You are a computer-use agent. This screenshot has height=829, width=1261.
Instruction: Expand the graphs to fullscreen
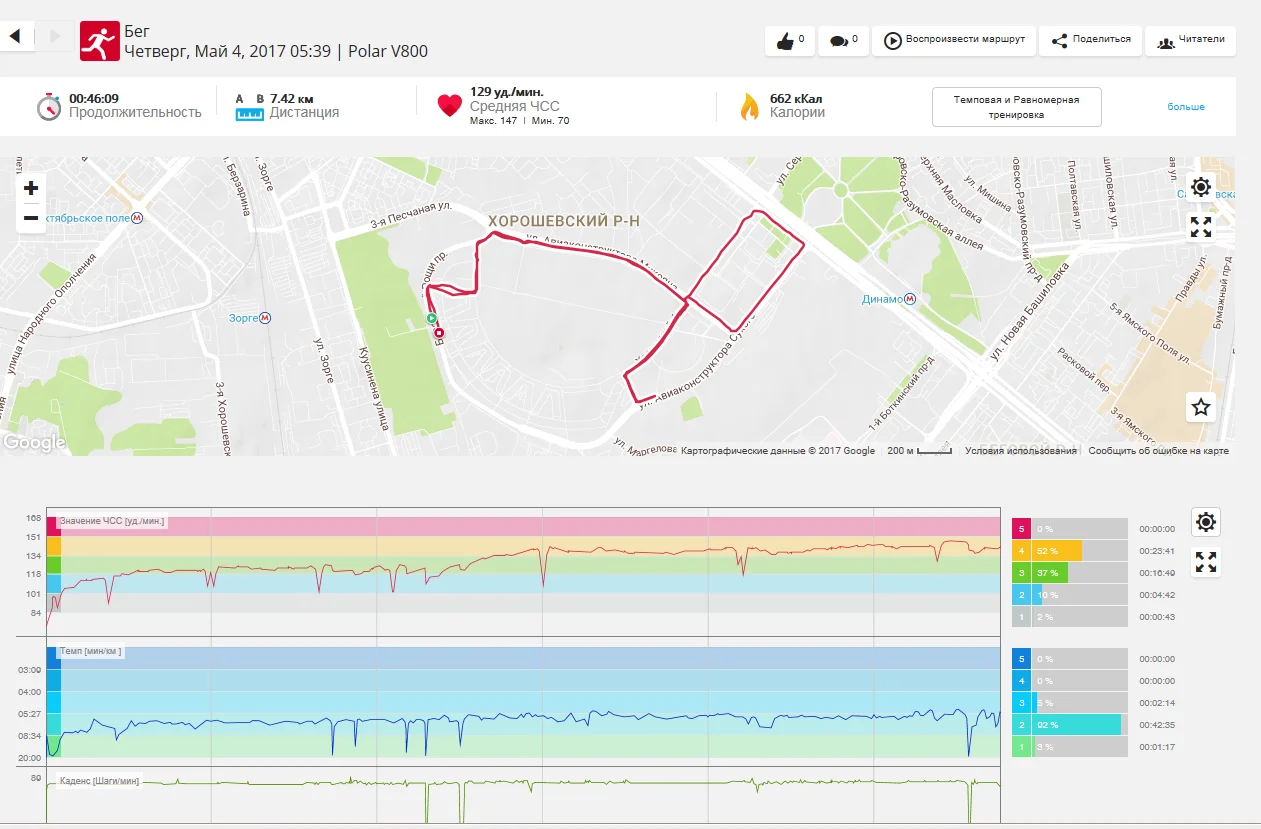coord(1206,562)
